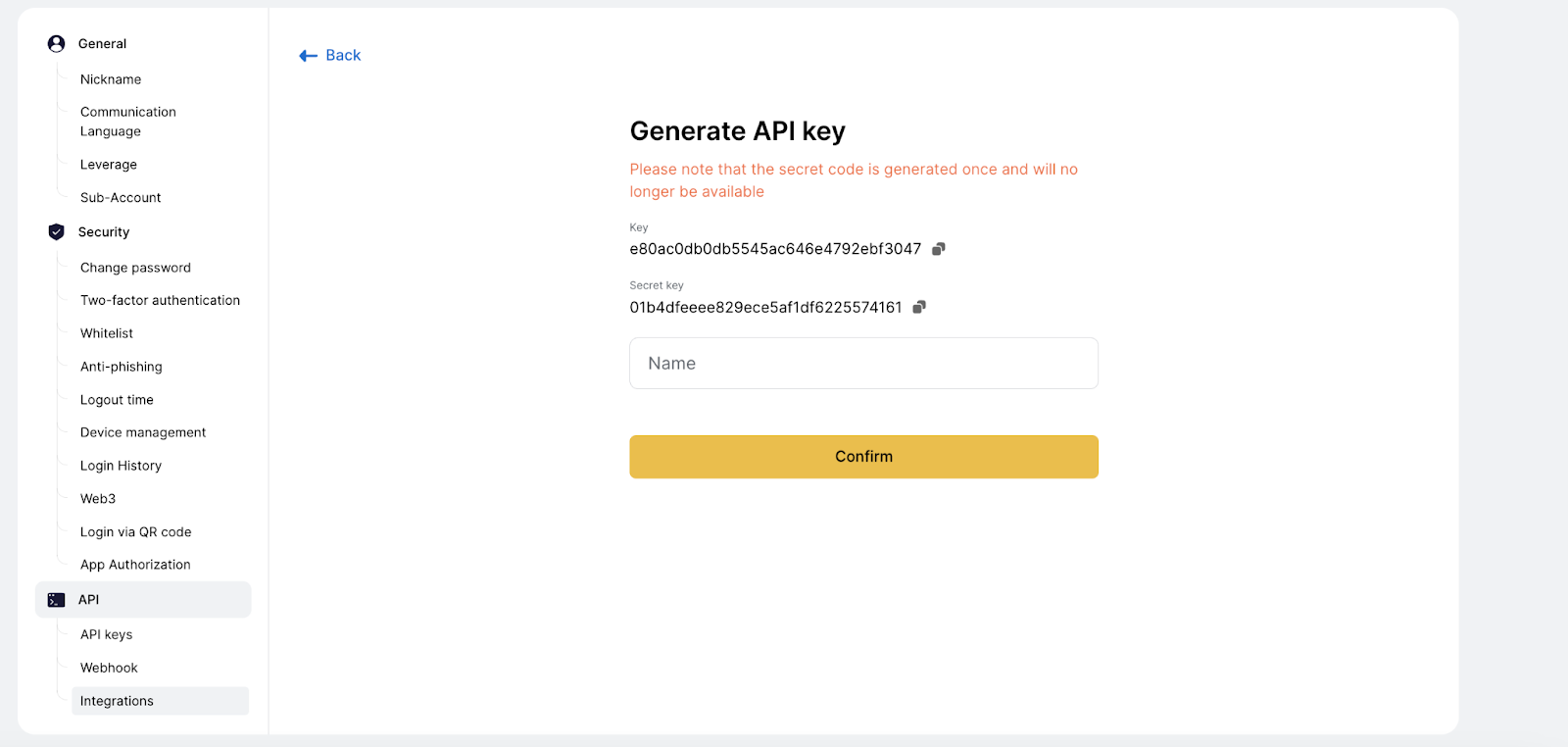This screenshot has width=1568, height=747.
Task: Open the Sub-Account page
Action: point(121,198)
